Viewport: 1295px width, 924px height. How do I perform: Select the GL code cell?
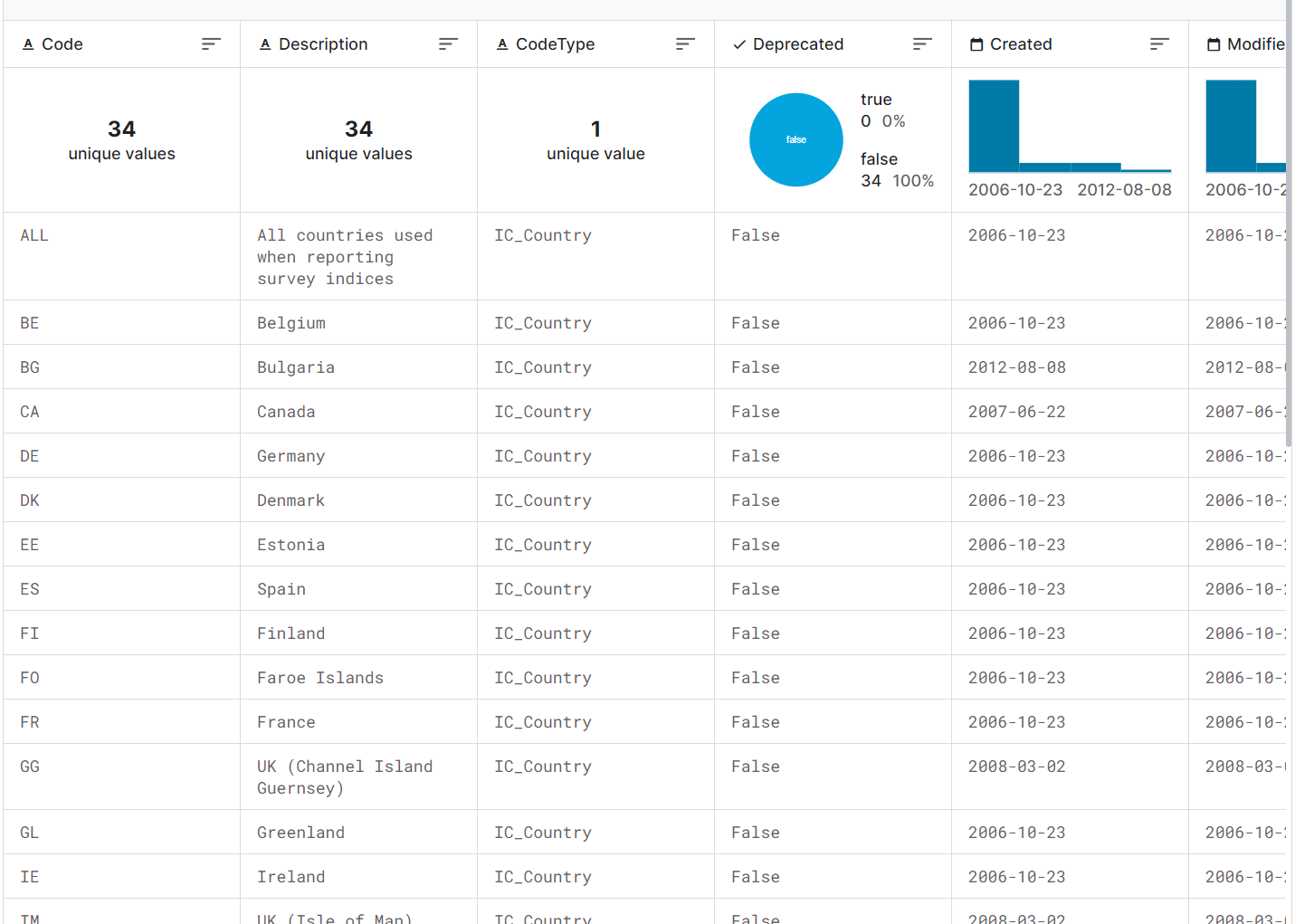pos(122,833)
